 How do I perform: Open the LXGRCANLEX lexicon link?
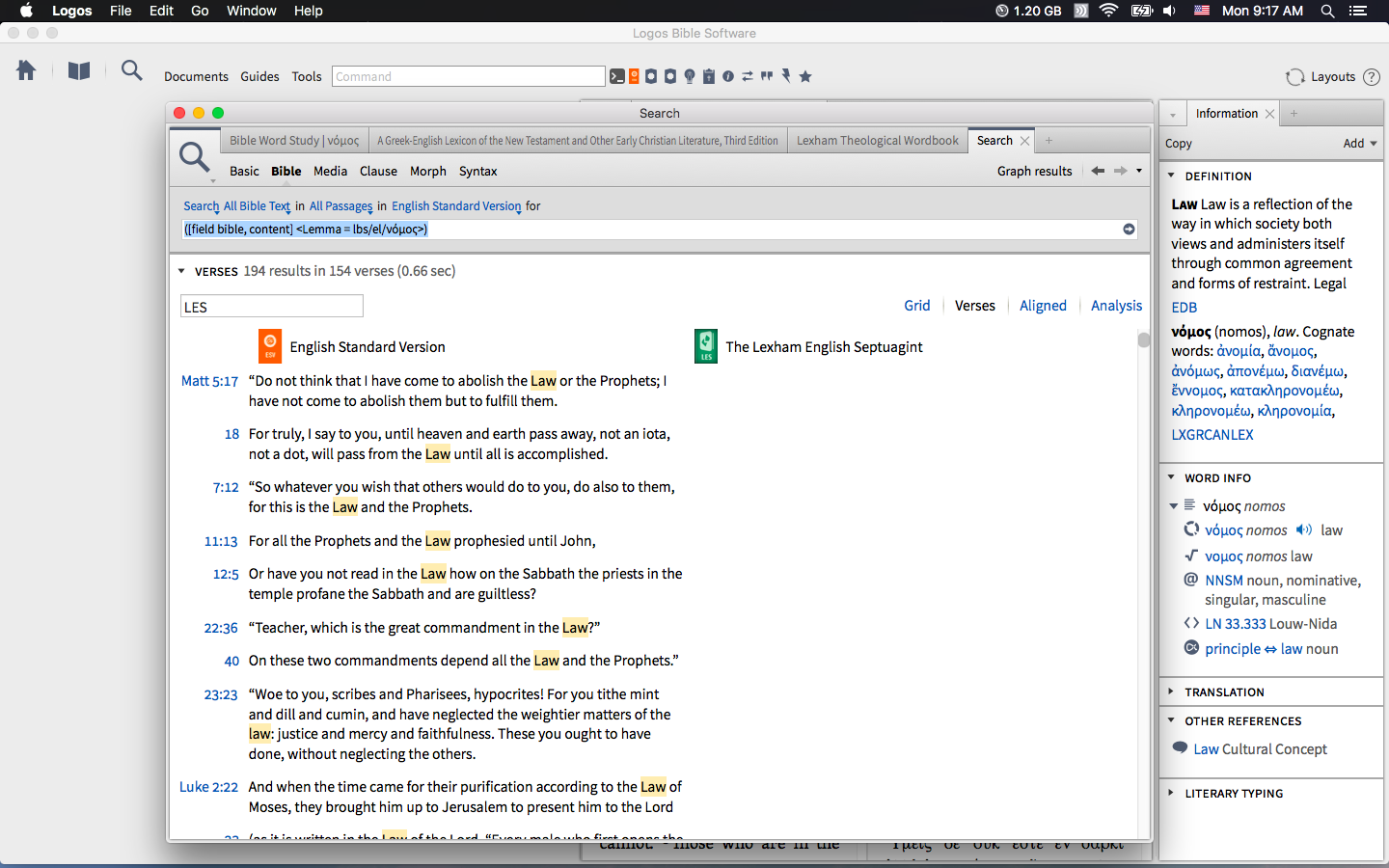click(1212, 435)
